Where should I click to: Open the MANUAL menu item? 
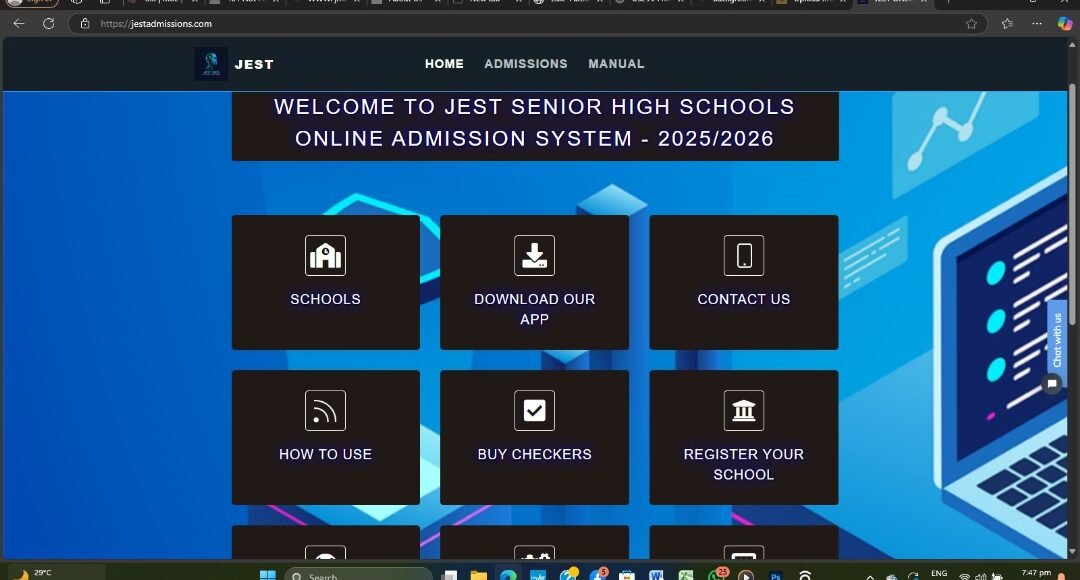[616, 64]
